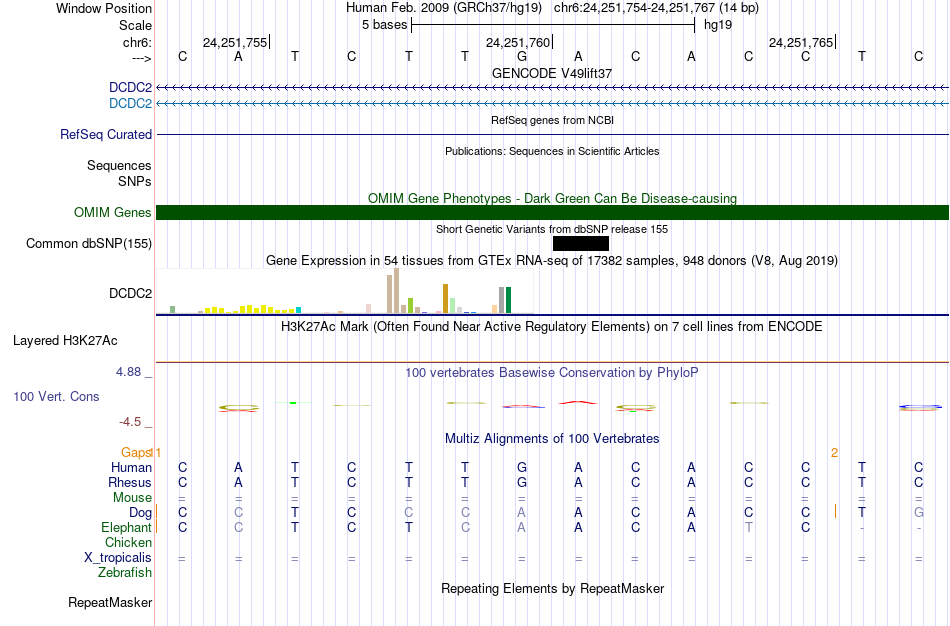Click the chr6:24,251,754-24,251,767 window position text

tap(656, 8)
